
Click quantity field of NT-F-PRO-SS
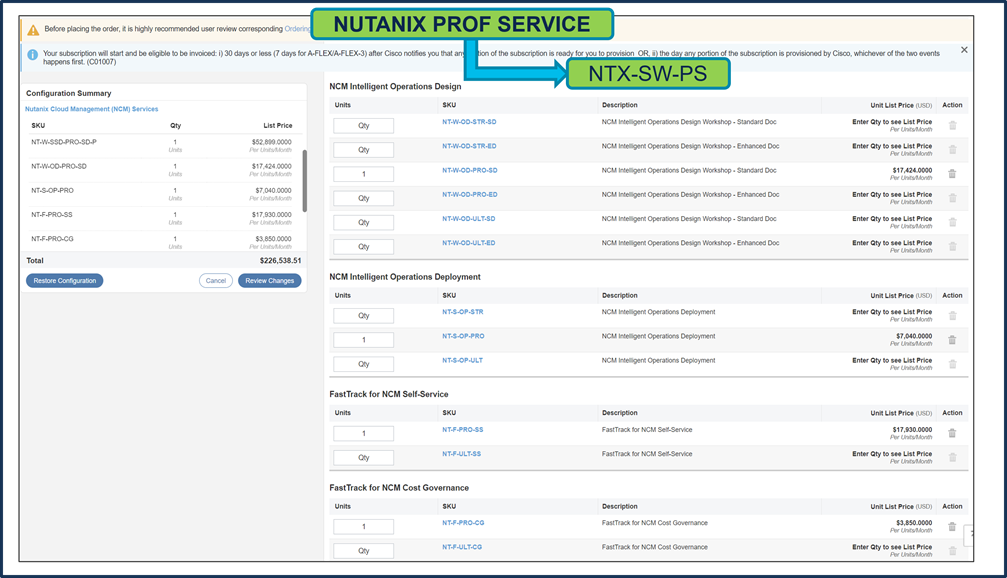(363, 434)
